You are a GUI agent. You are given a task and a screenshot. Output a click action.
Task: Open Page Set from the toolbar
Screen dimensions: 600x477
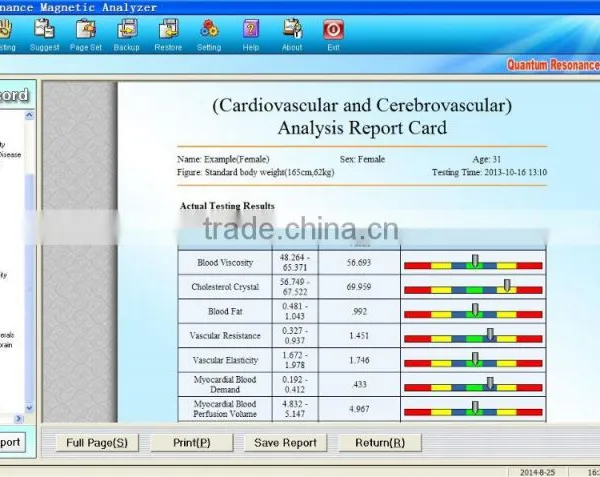point(86,34)
